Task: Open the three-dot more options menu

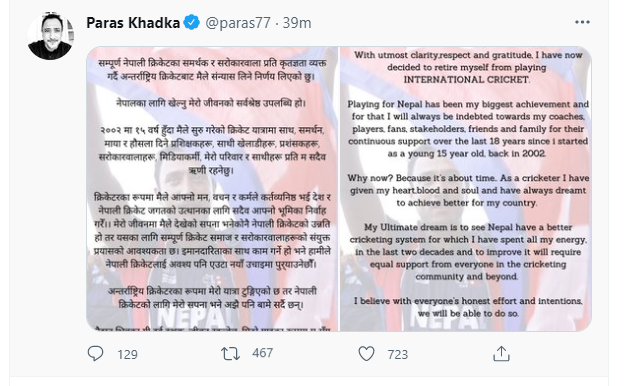Action: [x=582, y=22]
